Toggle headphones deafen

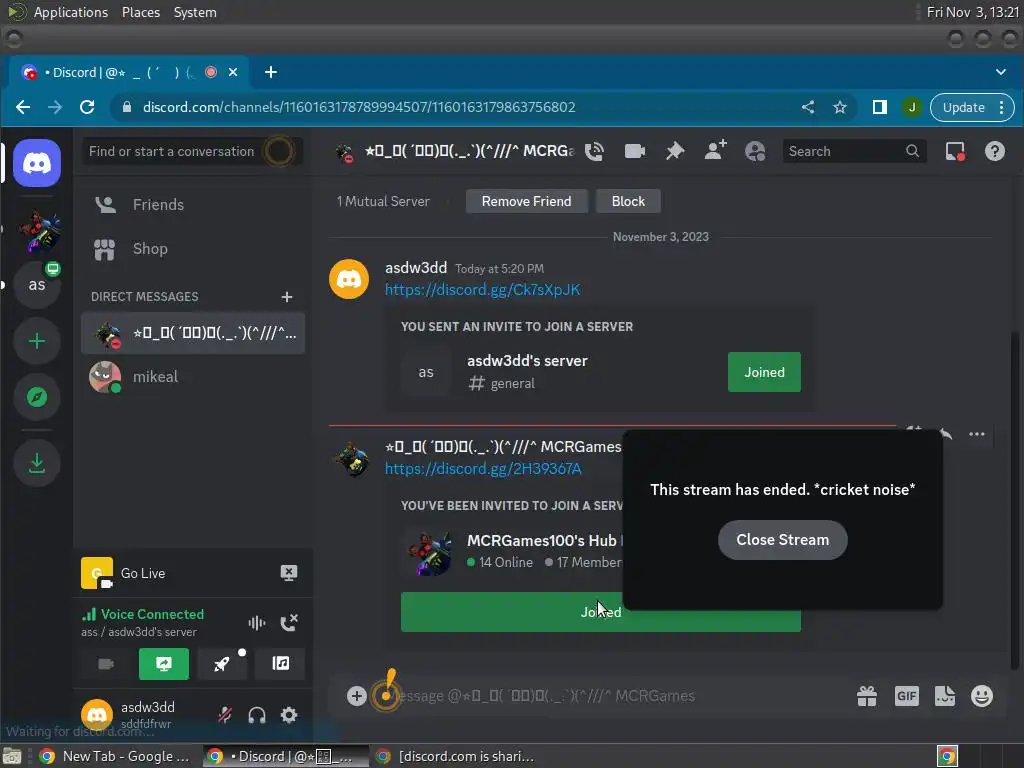coord(257,715)
